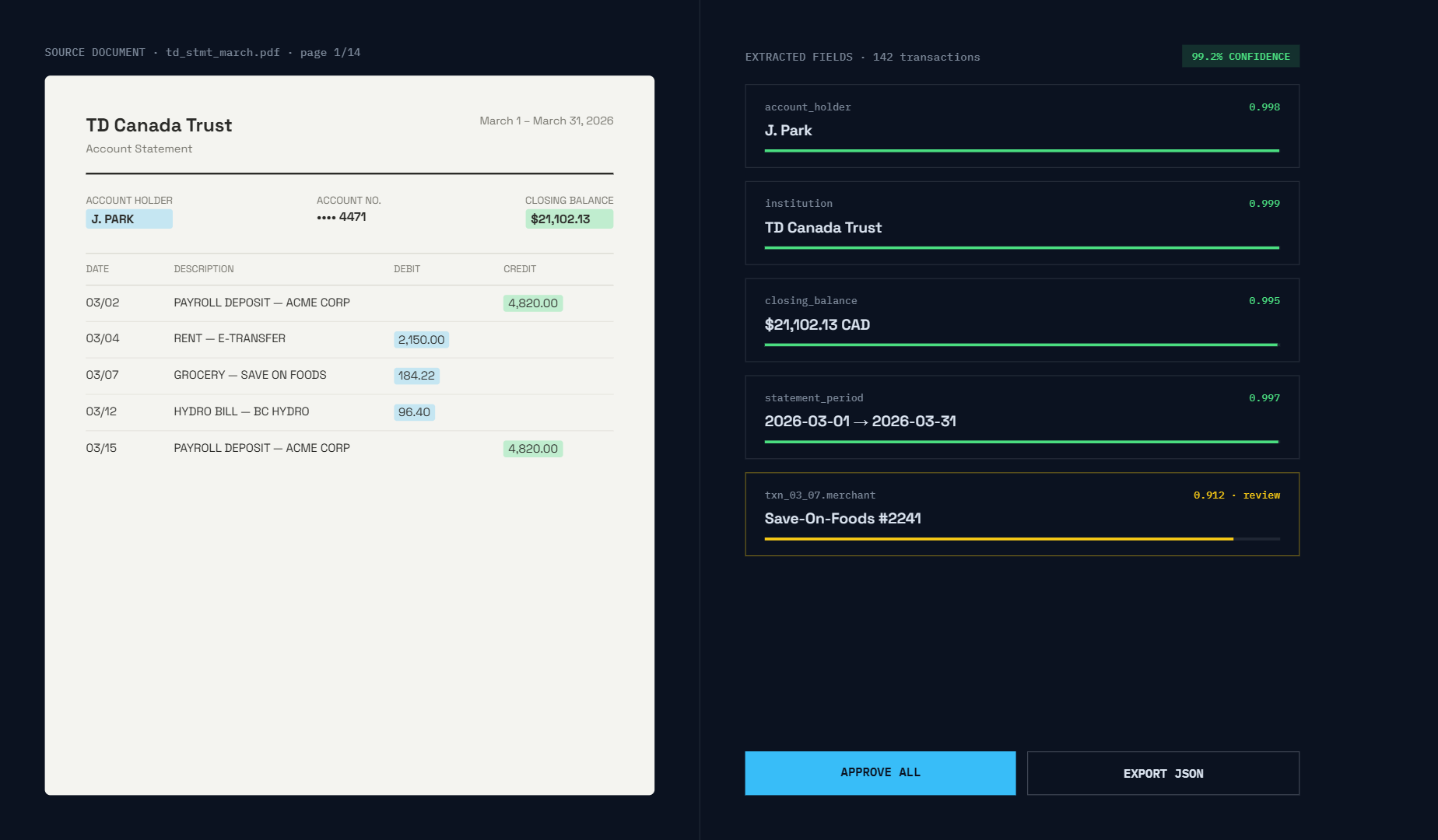The image size is (1438, 840).
Task: Click the 03/07 date cell
Action: (103, 375)
